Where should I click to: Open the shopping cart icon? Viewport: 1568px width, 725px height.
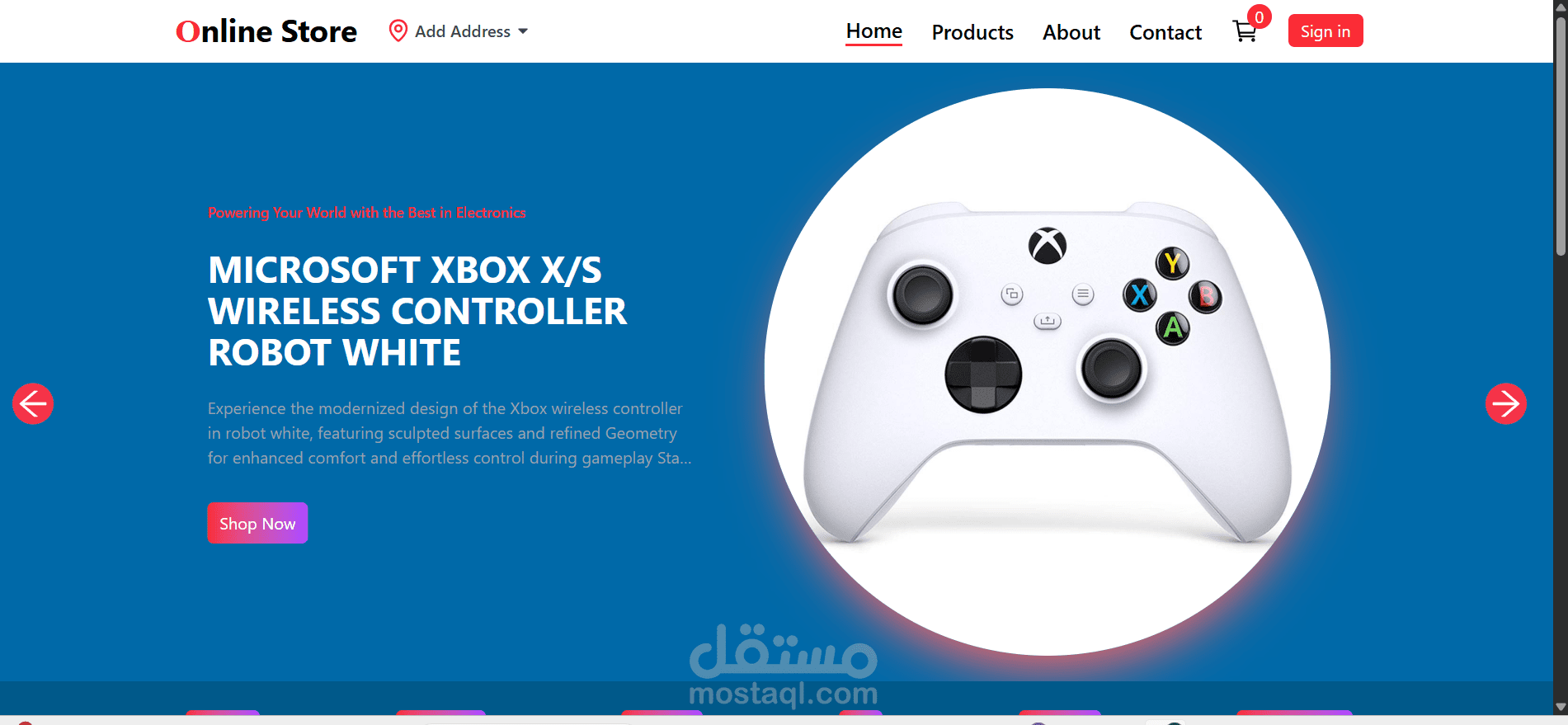click(1244, 32)
